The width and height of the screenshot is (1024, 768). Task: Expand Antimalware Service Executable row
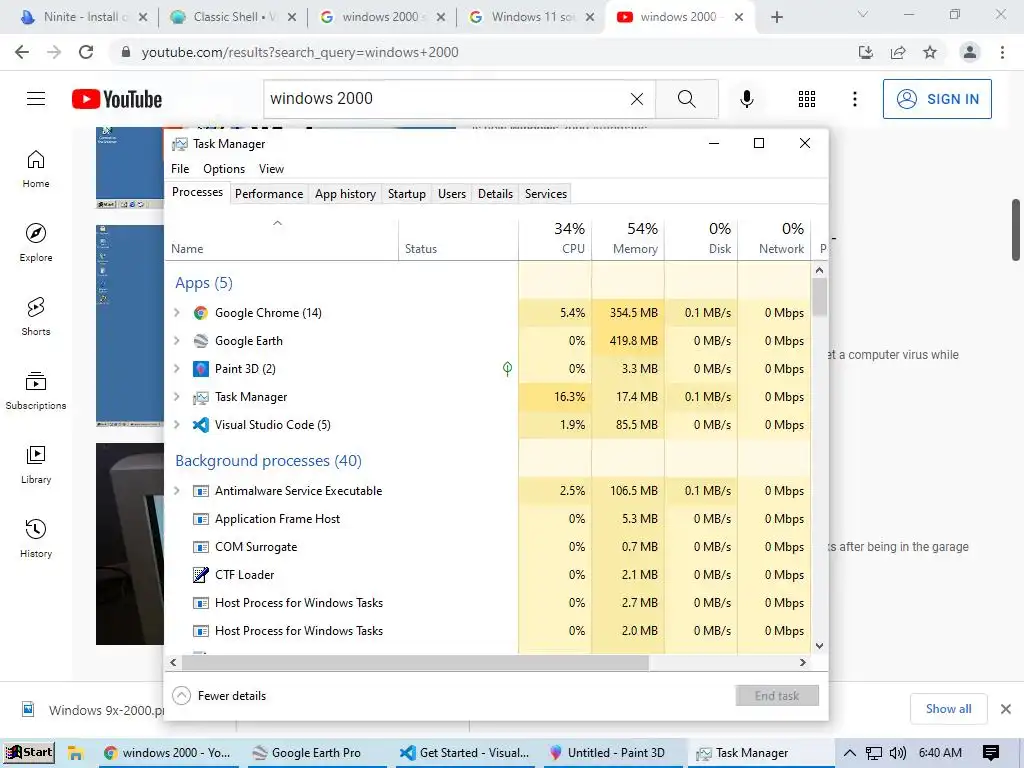(x=176, y=491)
